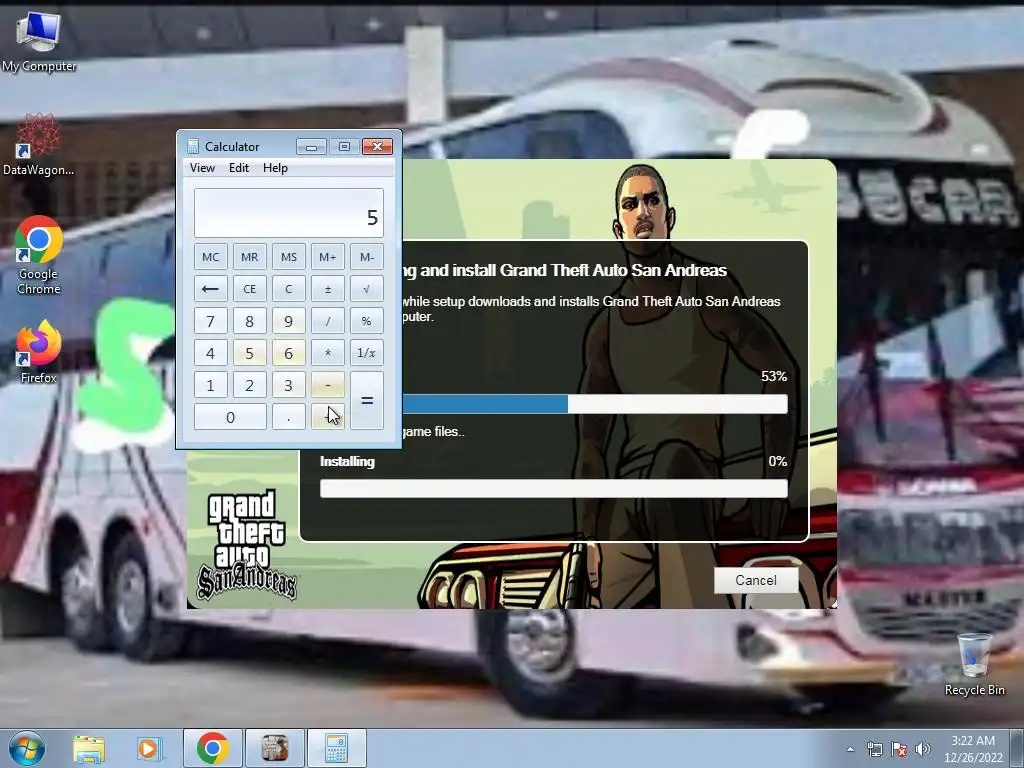Click the equals key
The width and height of the screenshot is (1024, 768).
click(x=367, y=401)
